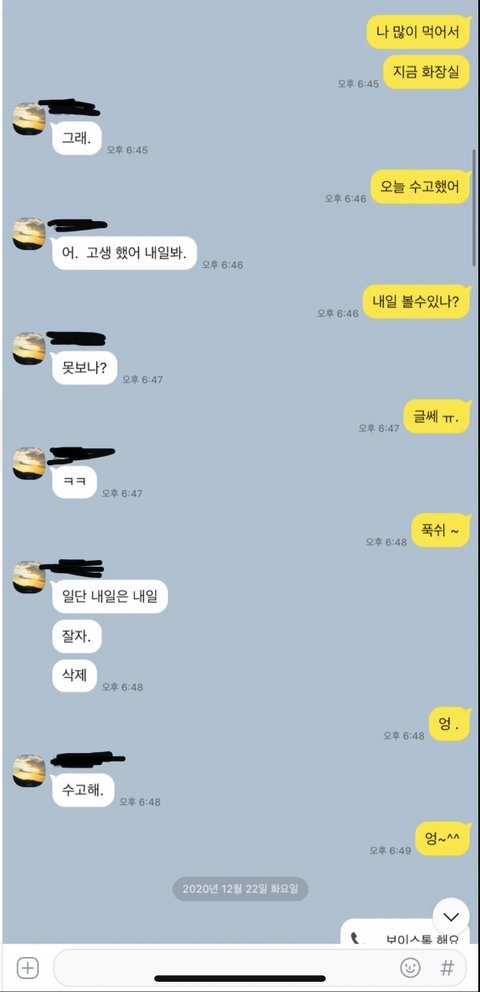The height and width of the screenshot is (992, 480).
Task: Jump to latest with the down chevron
Action: (451, 916)
